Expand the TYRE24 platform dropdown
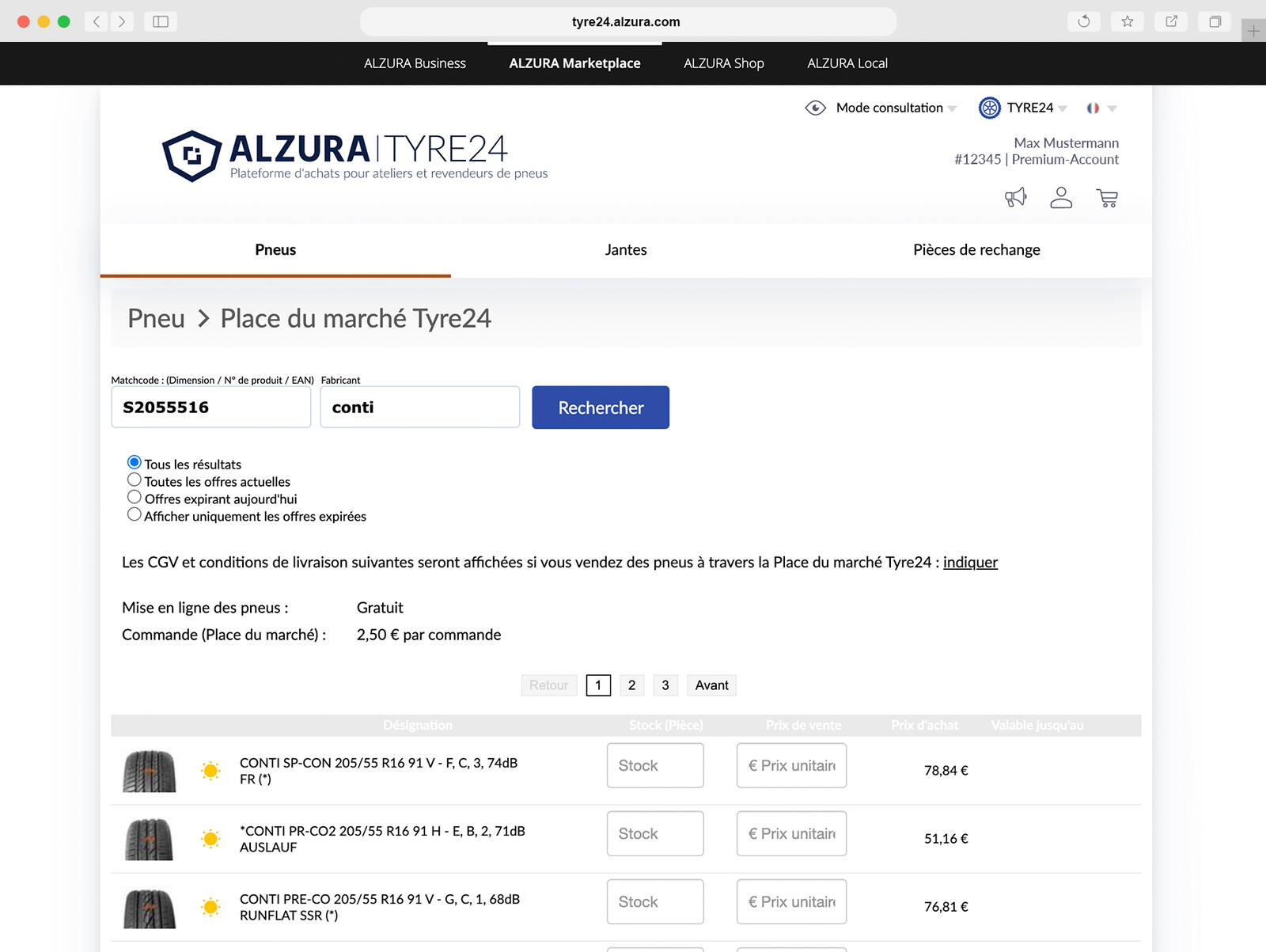 1062,108
